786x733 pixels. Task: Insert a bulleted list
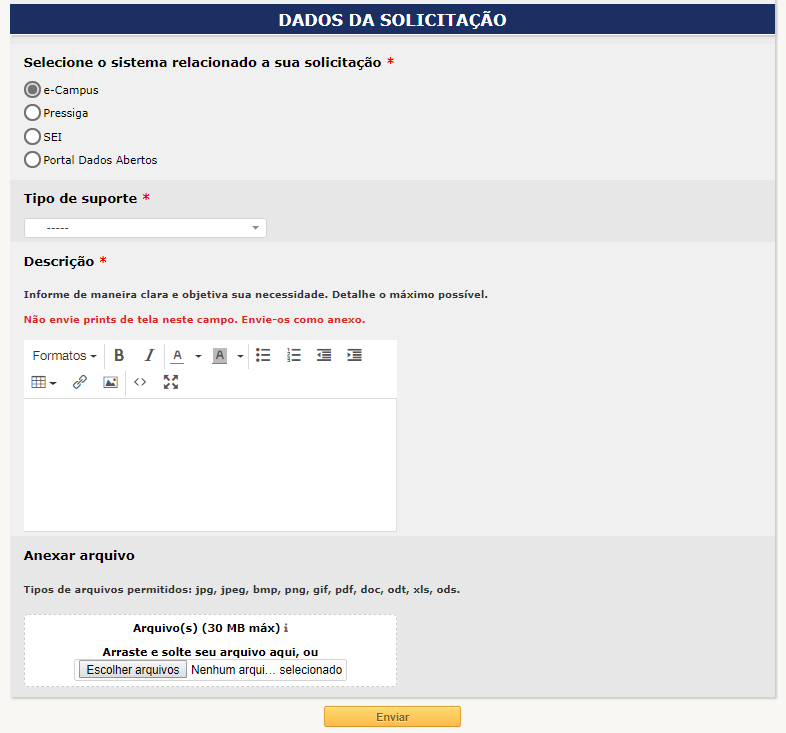(x=263, y=355)
